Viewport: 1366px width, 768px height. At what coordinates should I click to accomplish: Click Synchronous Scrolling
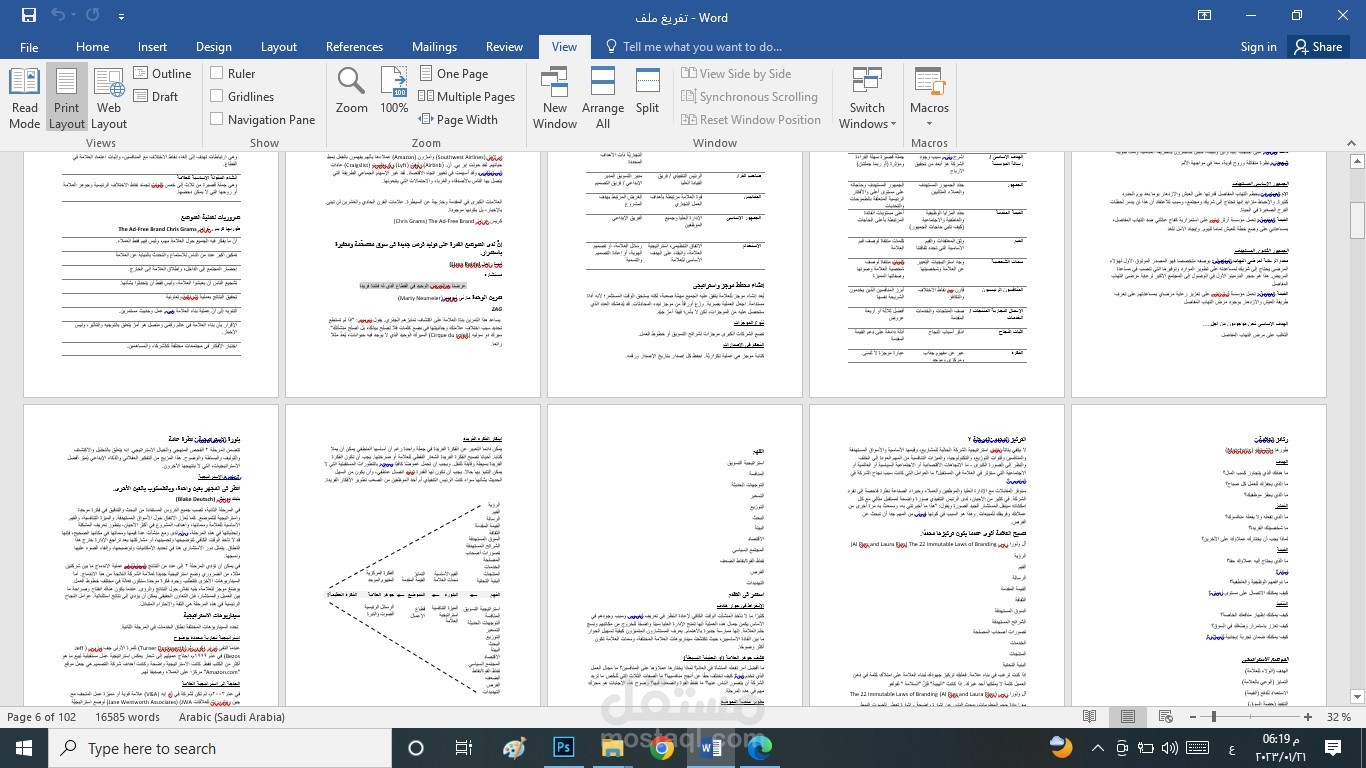[x=749, y=96]
